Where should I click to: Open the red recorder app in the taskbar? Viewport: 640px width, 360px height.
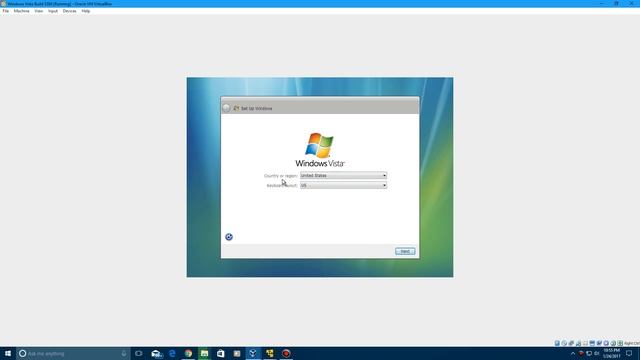pos(286,353)
